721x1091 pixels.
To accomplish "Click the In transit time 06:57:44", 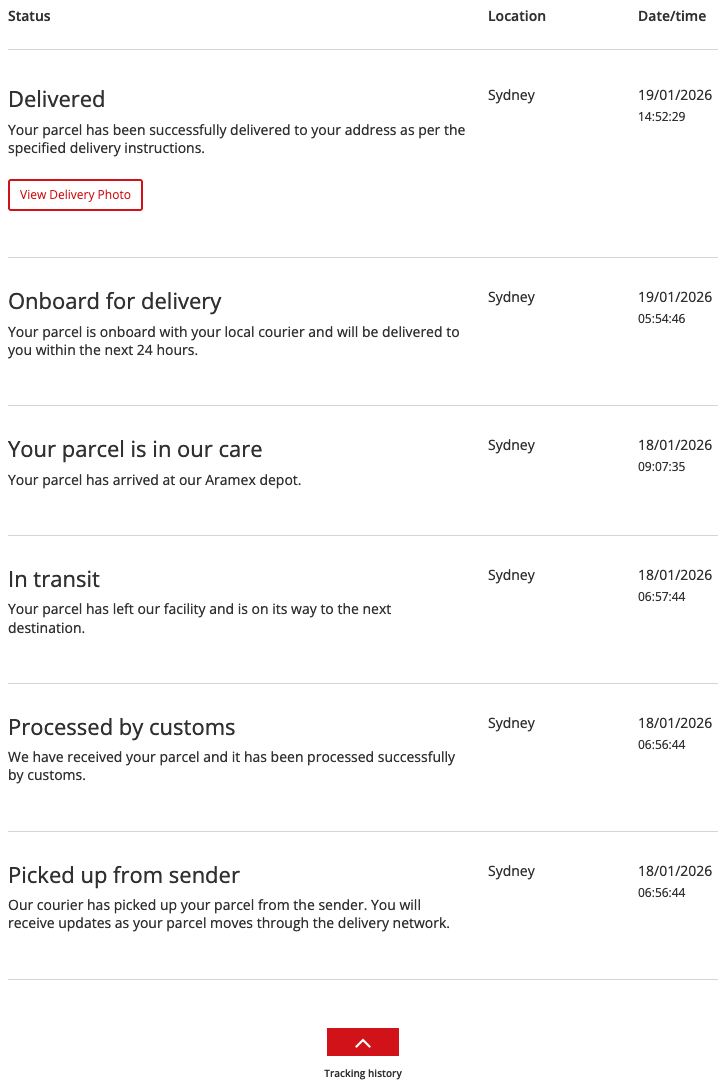I will (x=661, y=597).
